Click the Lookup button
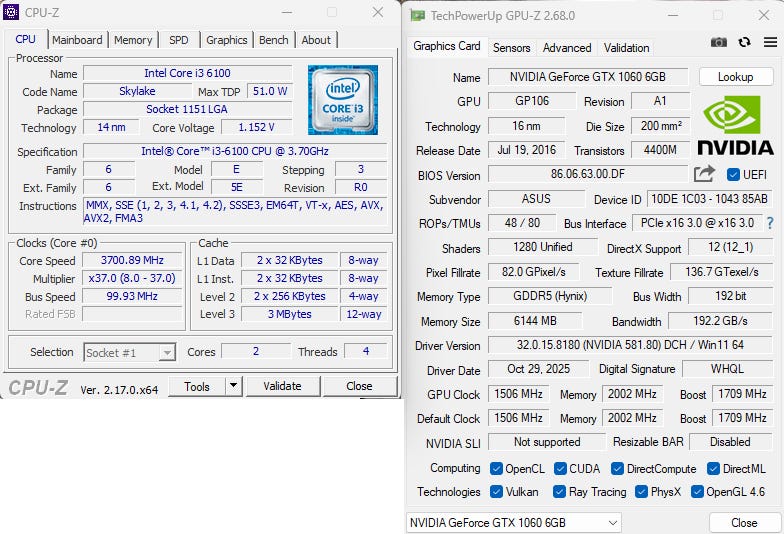The width and height of the screenshot is (784, 534). coord(736,77)
